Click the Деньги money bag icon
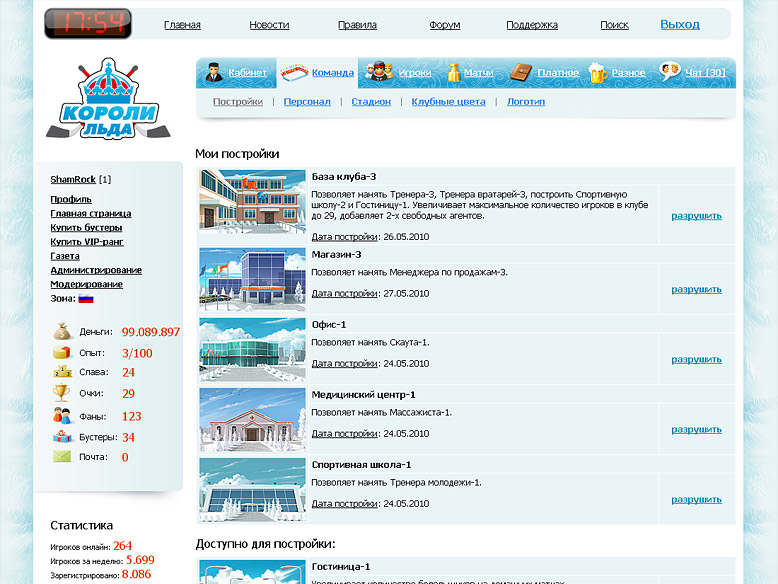Image resolution: width=778 pixels, height=584 pixels. coord(62,331)
